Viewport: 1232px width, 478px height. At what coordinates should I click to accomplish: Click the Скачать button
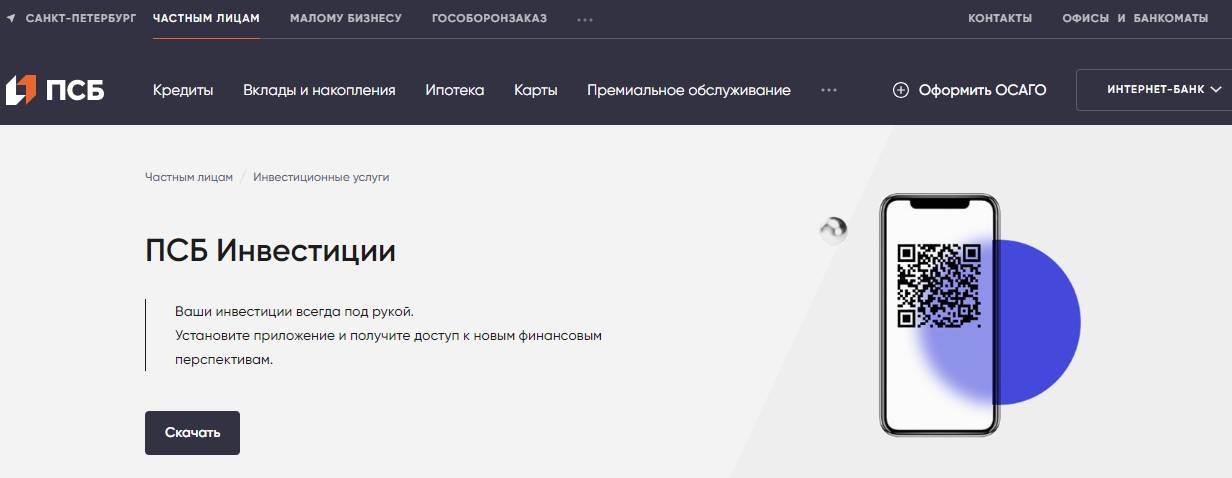pyautogui.click(x=192, y=433)
